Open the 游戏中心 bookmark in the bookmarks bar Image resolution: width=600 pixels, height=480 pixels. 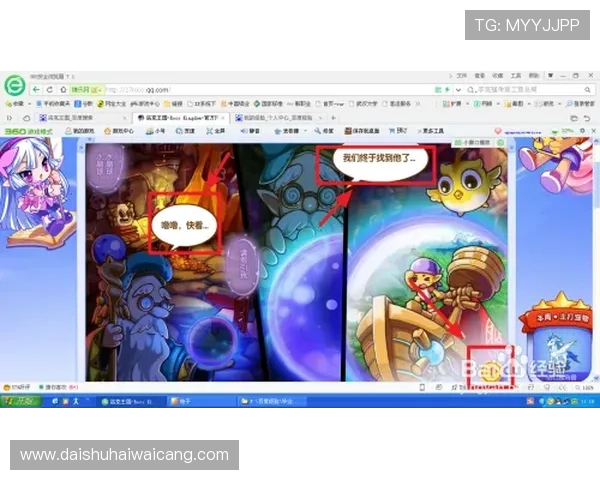click(145, 104)
